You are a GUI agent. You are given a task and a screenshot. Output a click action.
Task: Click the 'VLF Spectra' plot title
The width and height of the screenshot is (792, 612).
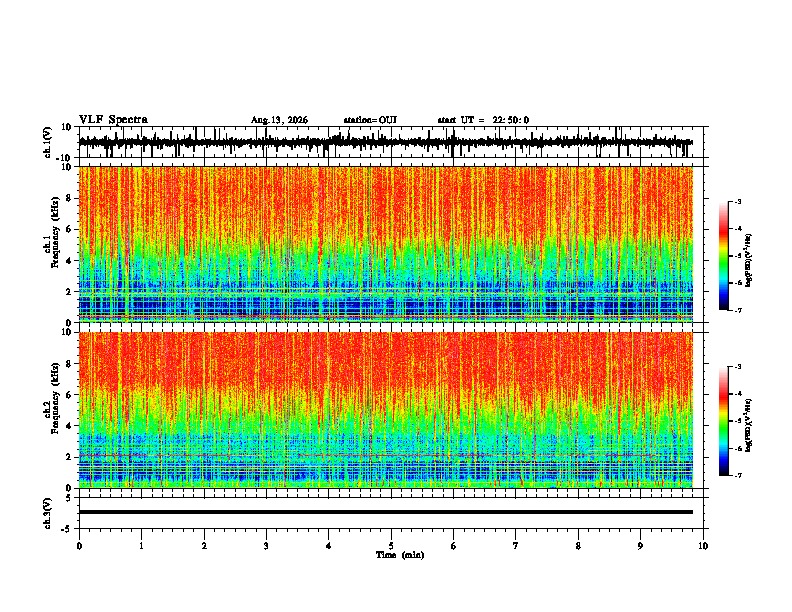coord(113,120)
